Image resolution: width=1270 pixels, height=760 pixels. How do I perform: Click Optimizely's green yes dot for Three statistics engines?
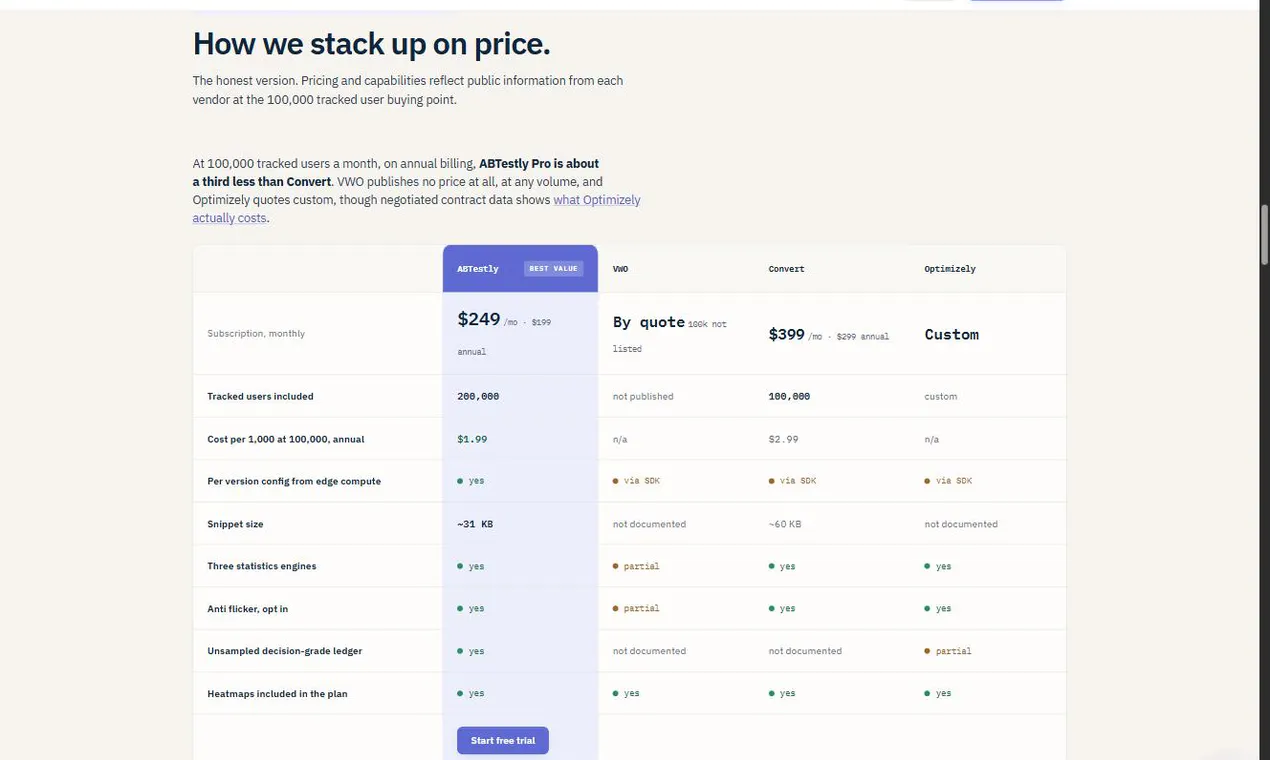point(928,566)
